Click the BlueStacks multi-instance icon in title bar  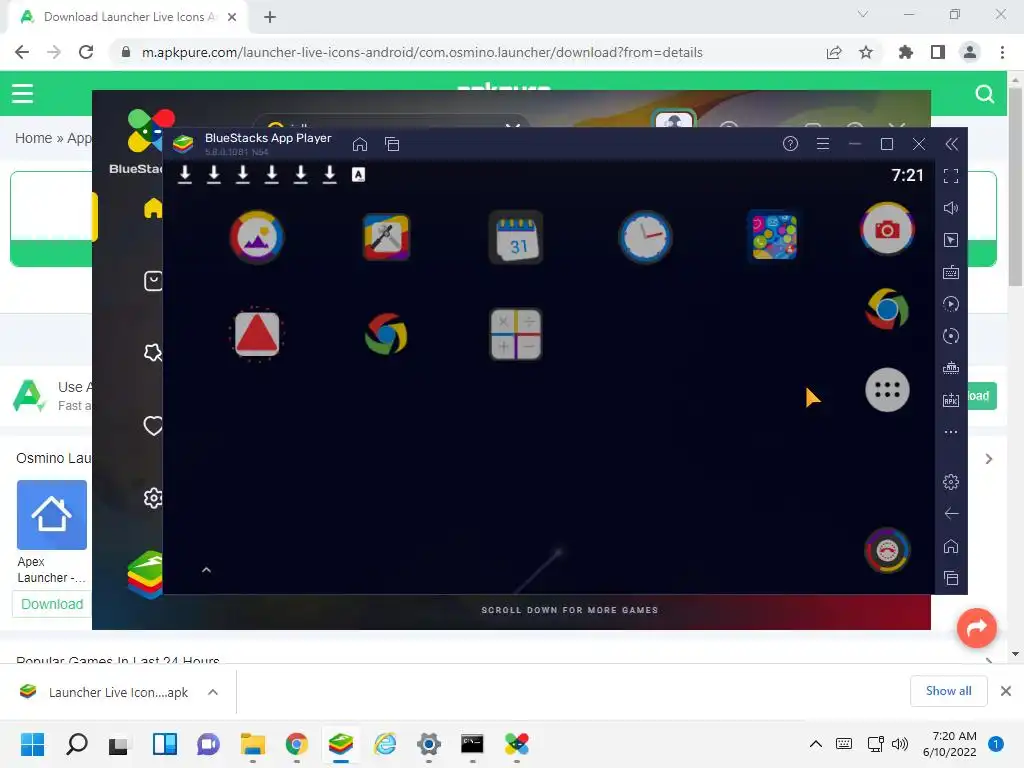click(392, 144)
